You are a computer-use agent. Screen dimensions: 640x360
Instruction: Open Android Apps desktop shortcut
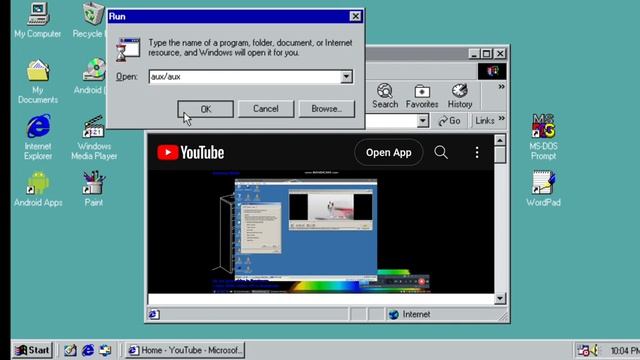(38, 189)
